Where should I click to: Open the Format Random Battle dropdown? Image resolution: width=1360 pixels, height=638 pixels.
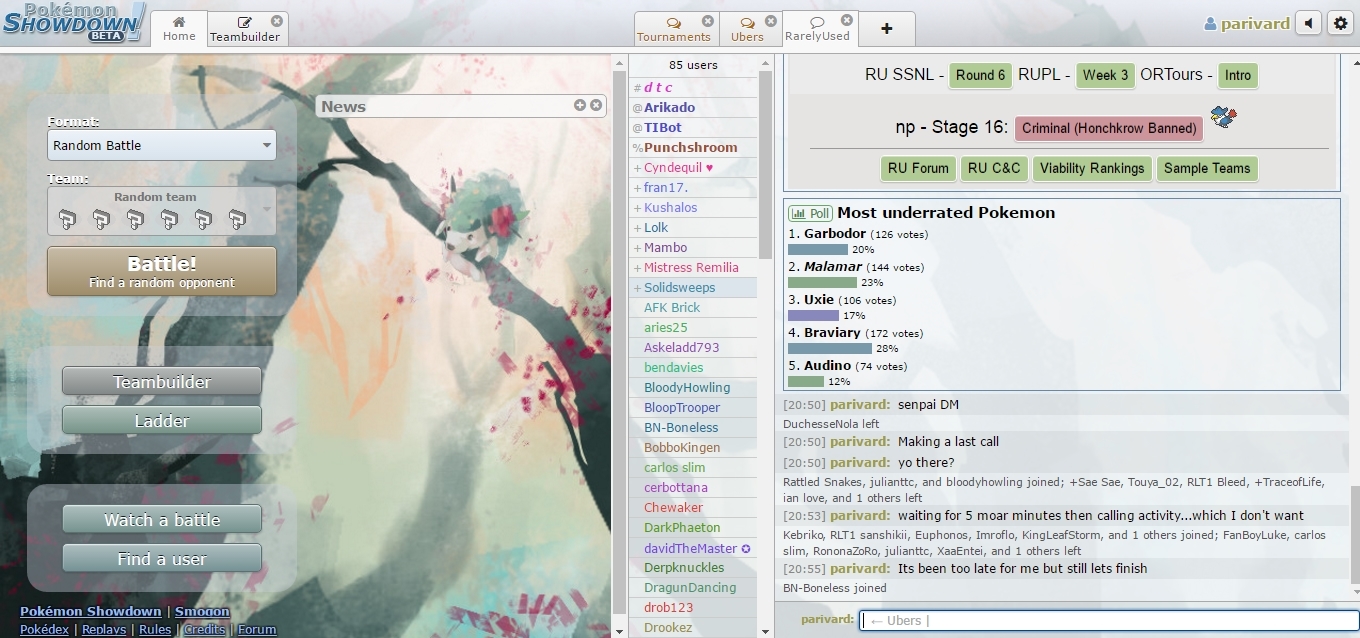pos(162,146)
